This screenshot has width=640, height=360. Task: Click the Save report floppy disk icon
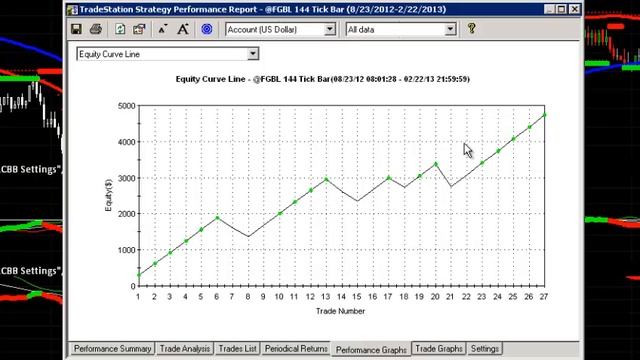pyautogui.click(x=76, y=29)
